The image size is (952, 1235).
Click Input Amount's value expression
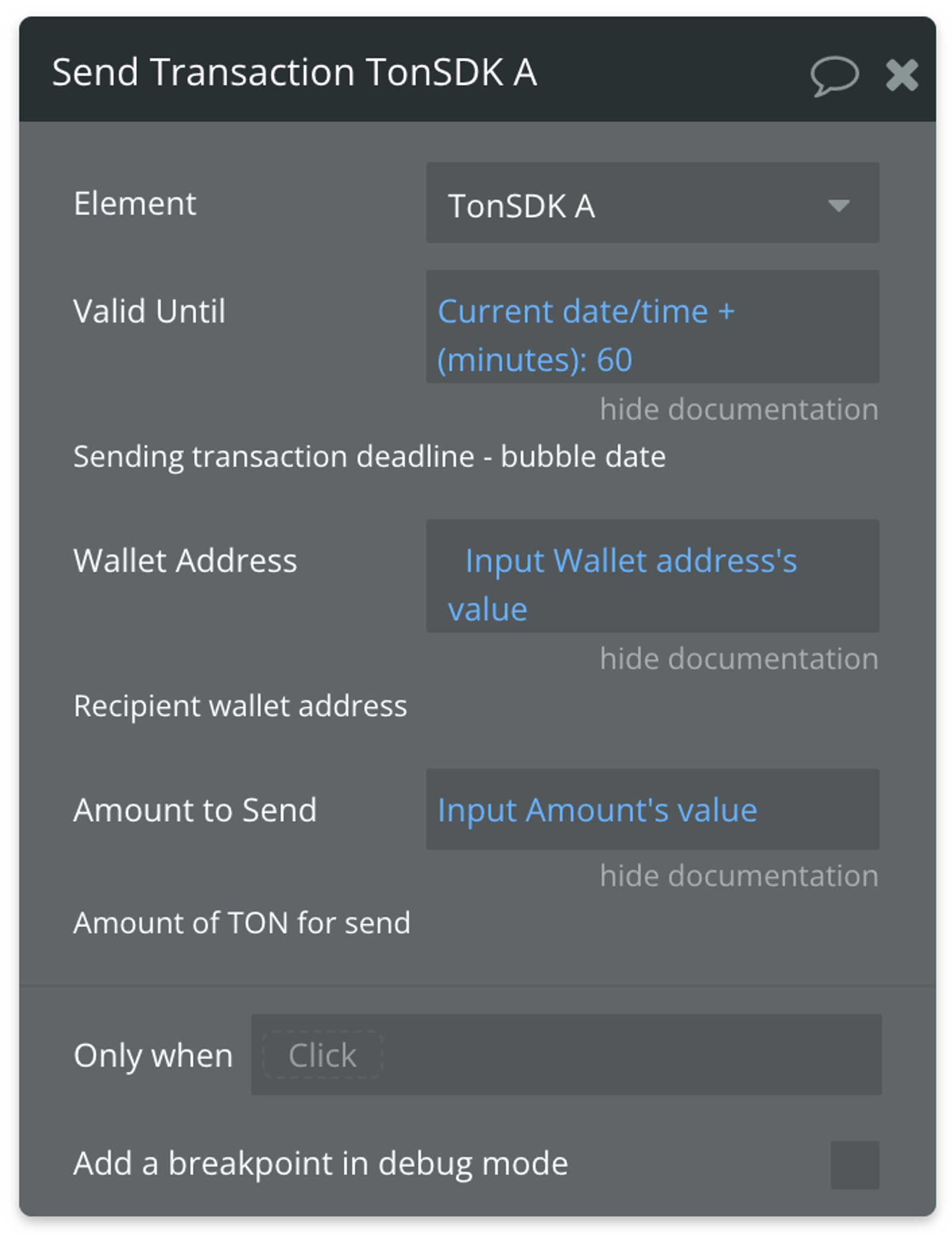597,809
